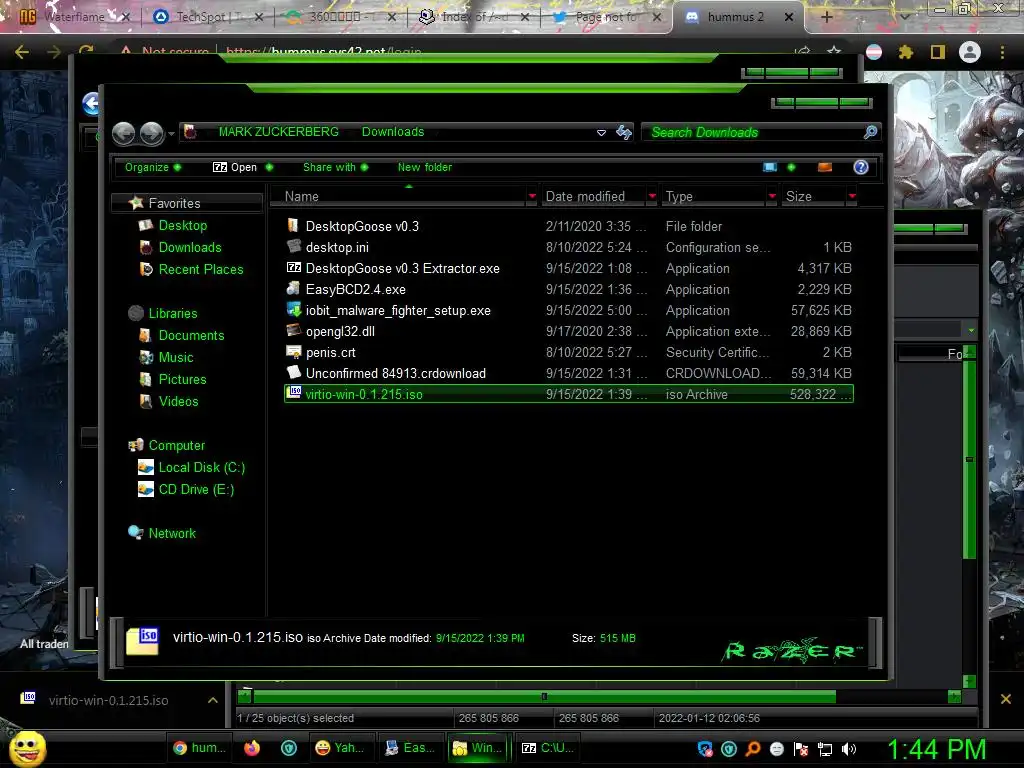
Task: Expand the Open button dropdown arrow
Action: 269,167
